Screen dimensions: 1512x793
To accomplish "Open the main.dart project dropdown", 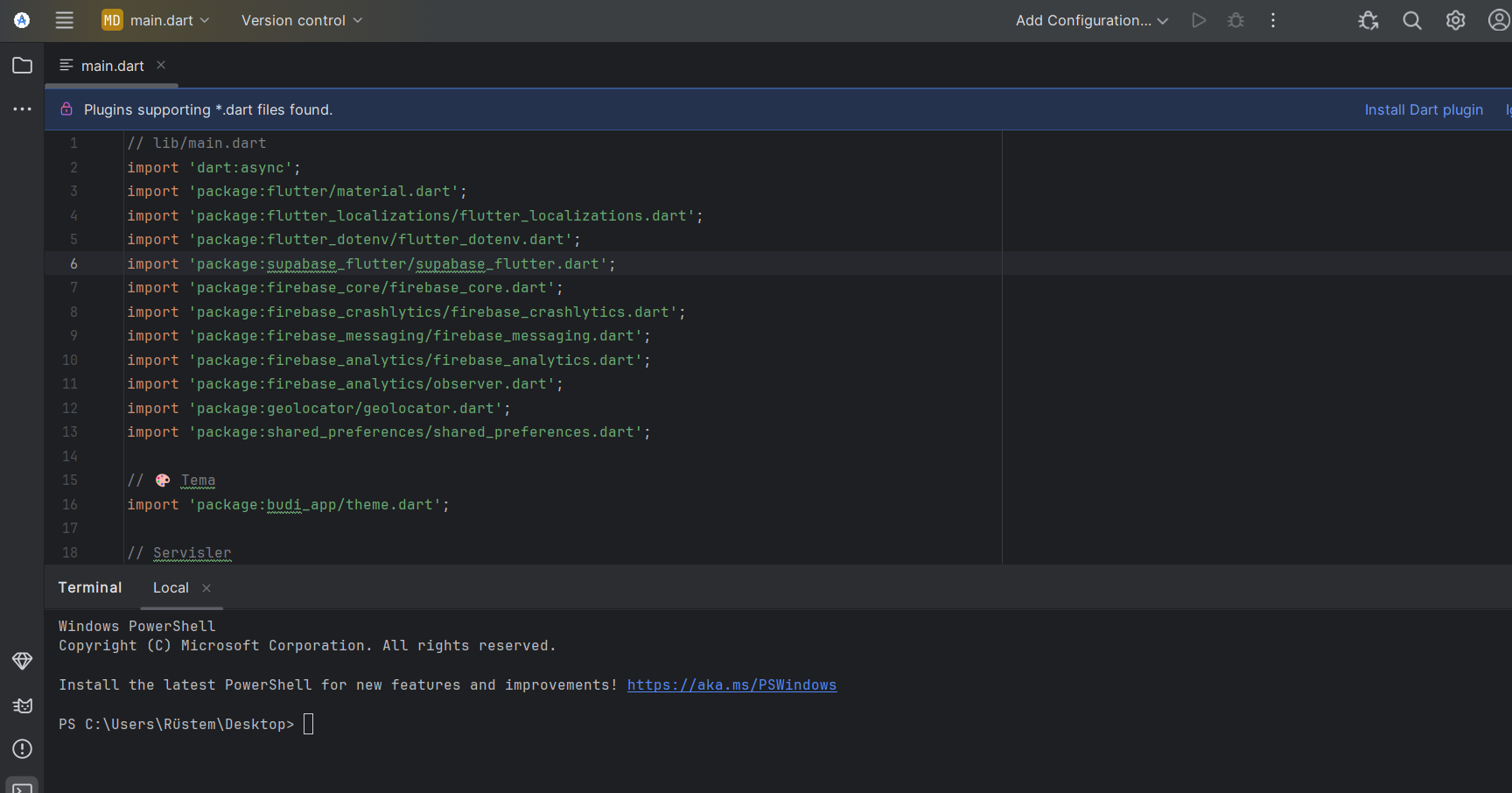I will click(156, 20).
